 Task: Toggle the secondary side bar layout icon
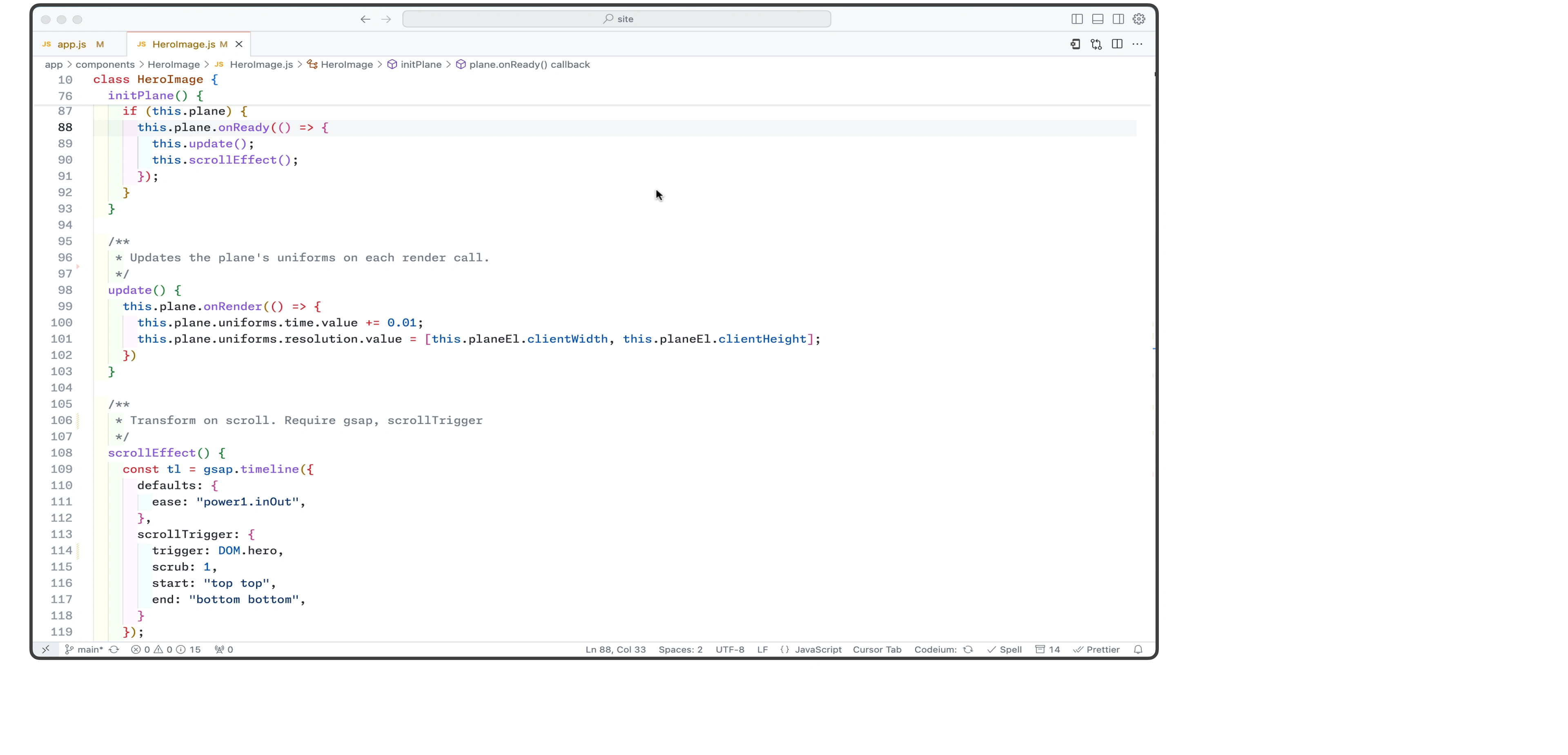(1118, 19)
